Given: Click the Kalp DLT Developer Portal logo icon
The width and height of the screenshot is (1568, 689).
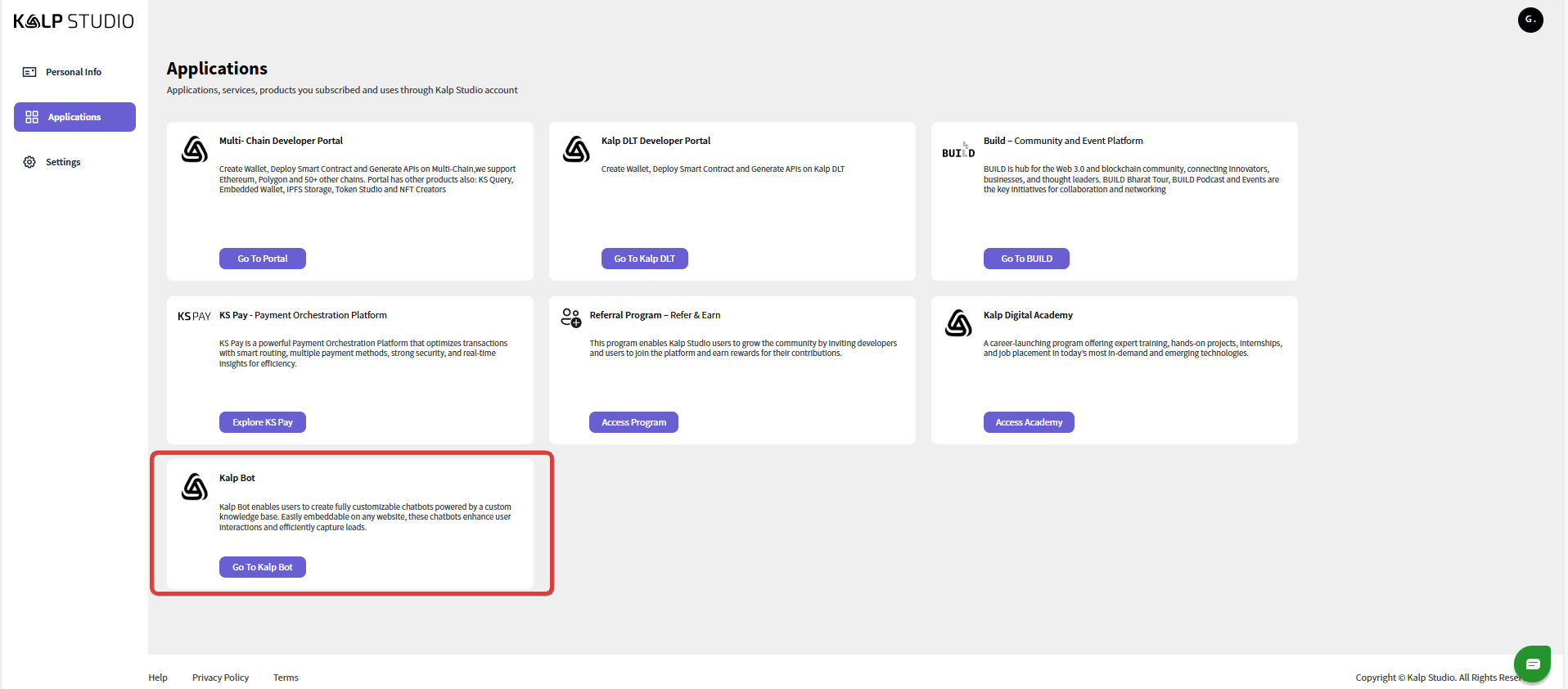Looking at the screenshot, I should pos(577,150).
